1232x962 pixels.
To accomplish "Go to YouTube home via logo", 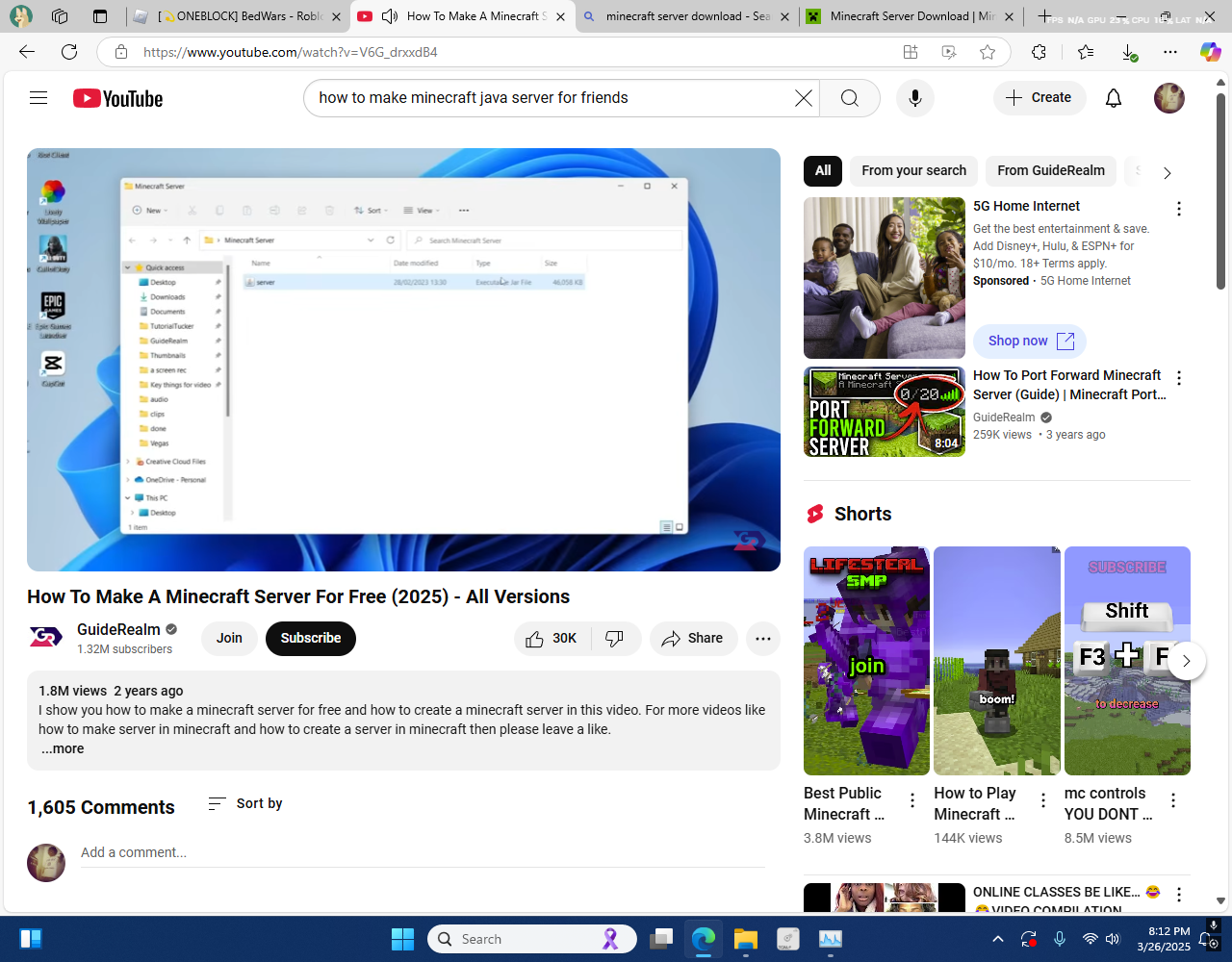I will click(x=117, y=98).
